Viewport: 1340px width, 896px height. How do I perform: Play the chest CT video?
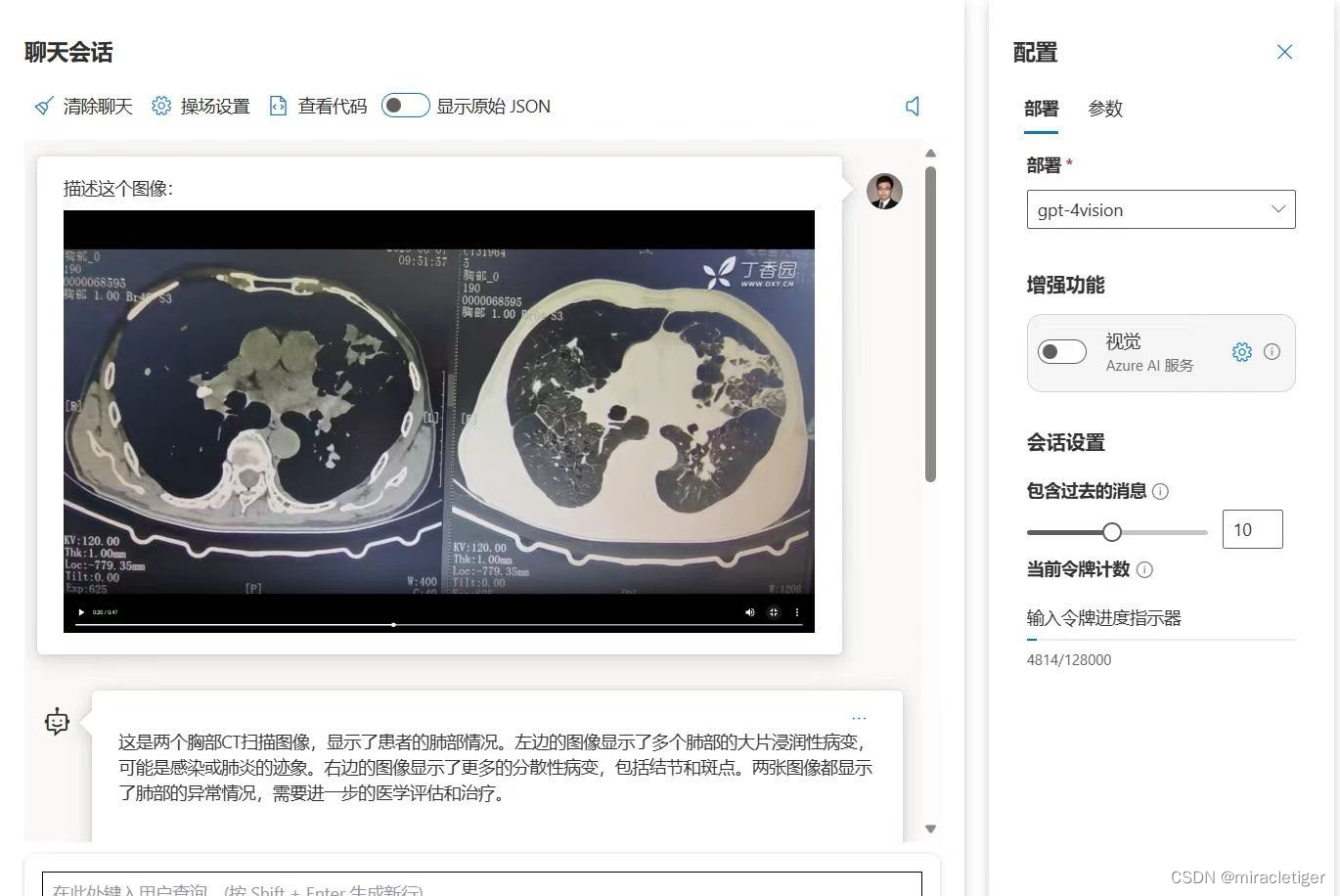coord(80,611)
